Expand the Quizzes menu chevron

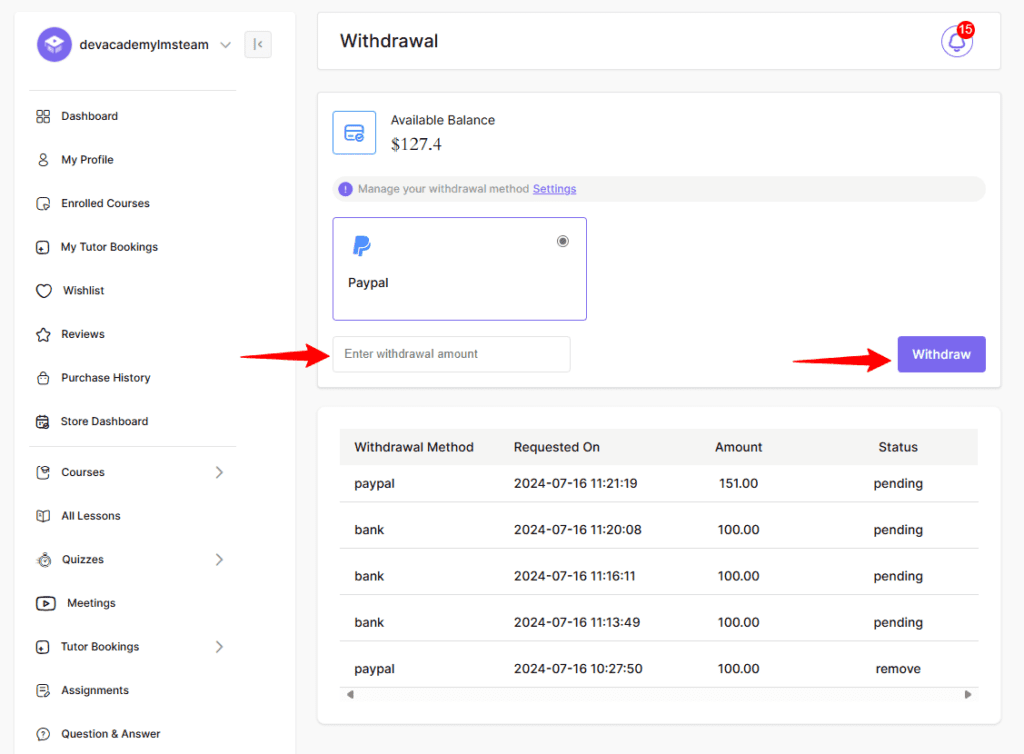pyautogui.click(x=220, y=559)
